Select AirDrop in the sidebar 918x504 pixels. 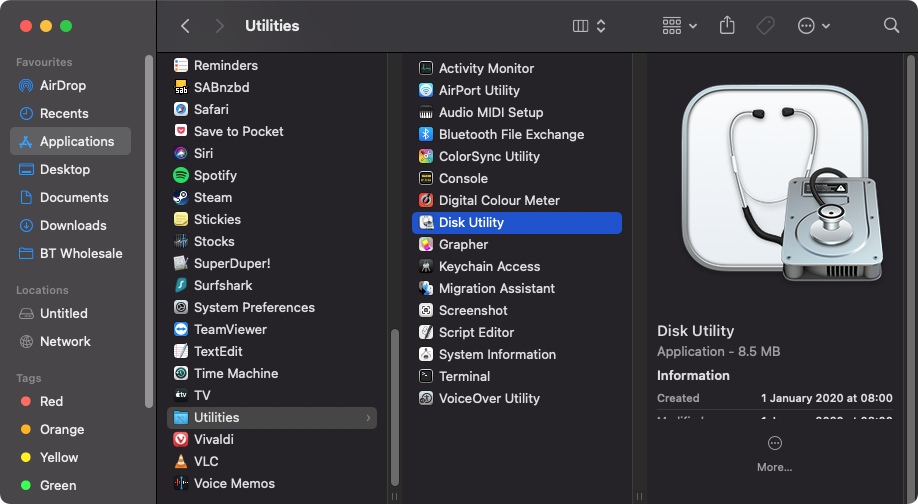(x=70, y=85)
